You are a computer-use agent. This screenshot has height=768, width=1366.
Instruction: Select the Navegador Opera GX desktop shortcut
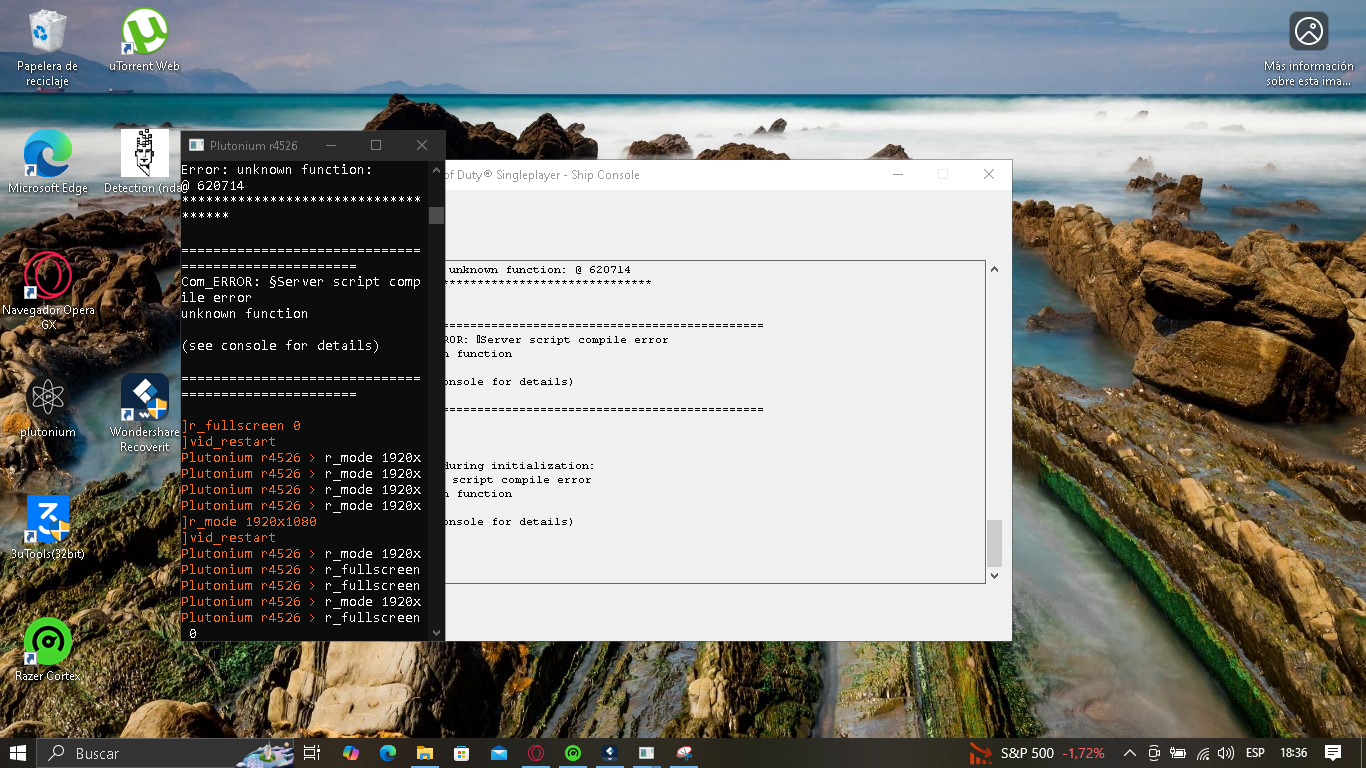(48, 290)
